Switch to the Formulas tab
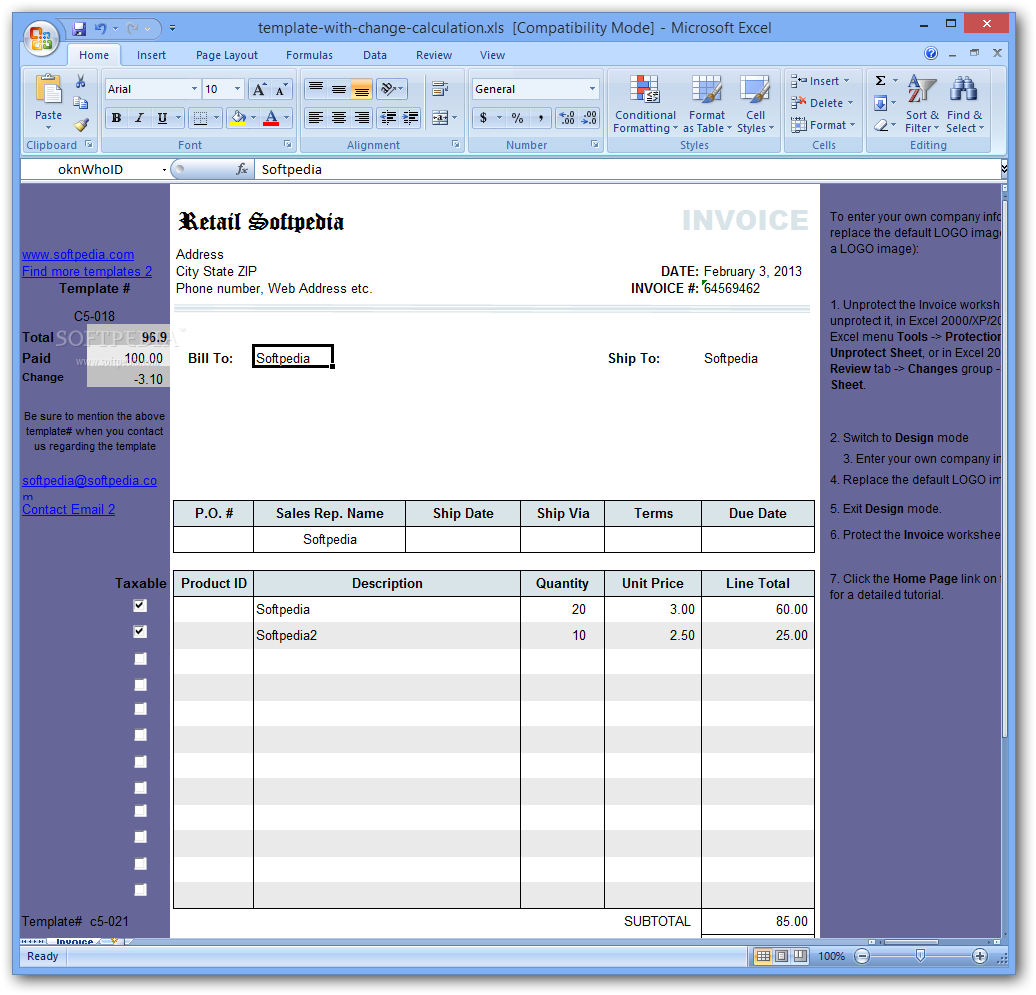The image size is (1036, 995). tap(309, 55)
